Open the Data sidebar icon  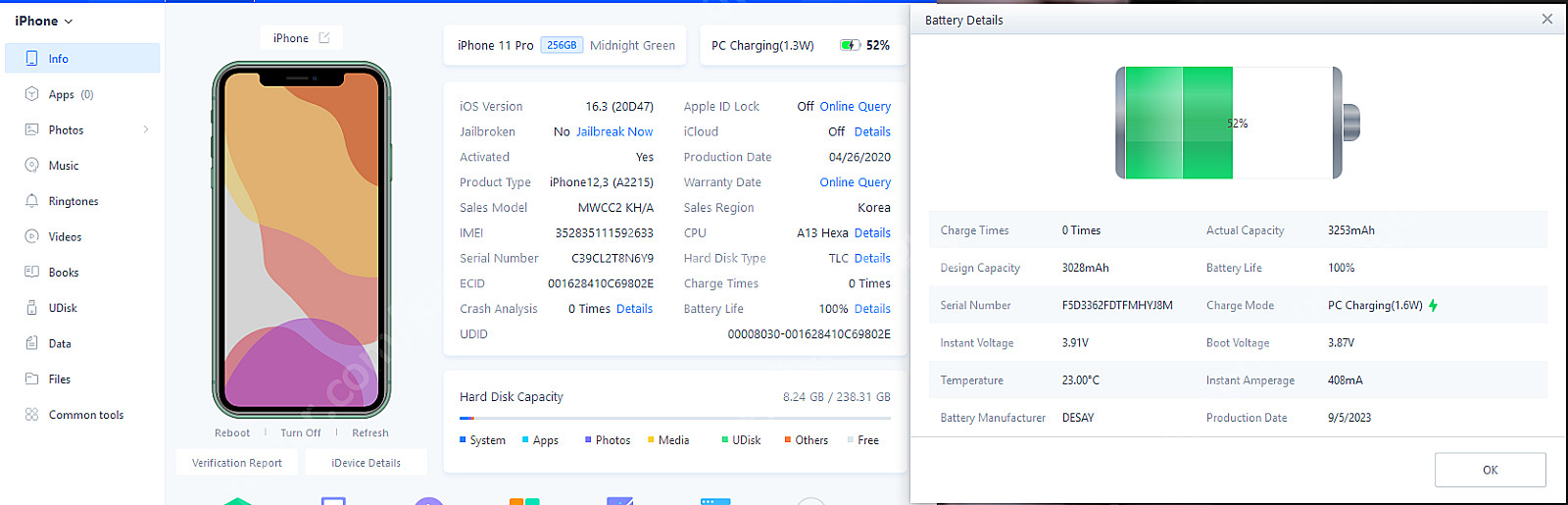[x=31, y=343]
